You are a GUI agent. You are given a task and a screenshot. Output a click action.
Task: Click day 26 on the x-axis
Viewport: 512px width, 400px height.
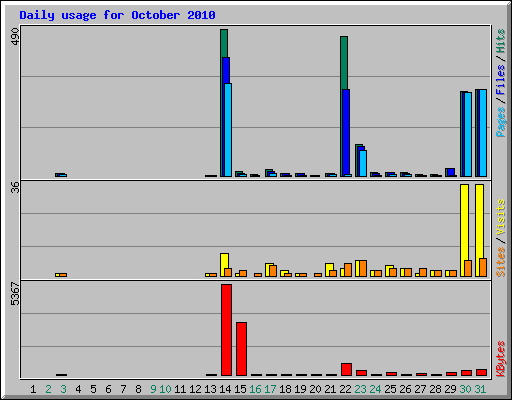(x=405, y=389)
